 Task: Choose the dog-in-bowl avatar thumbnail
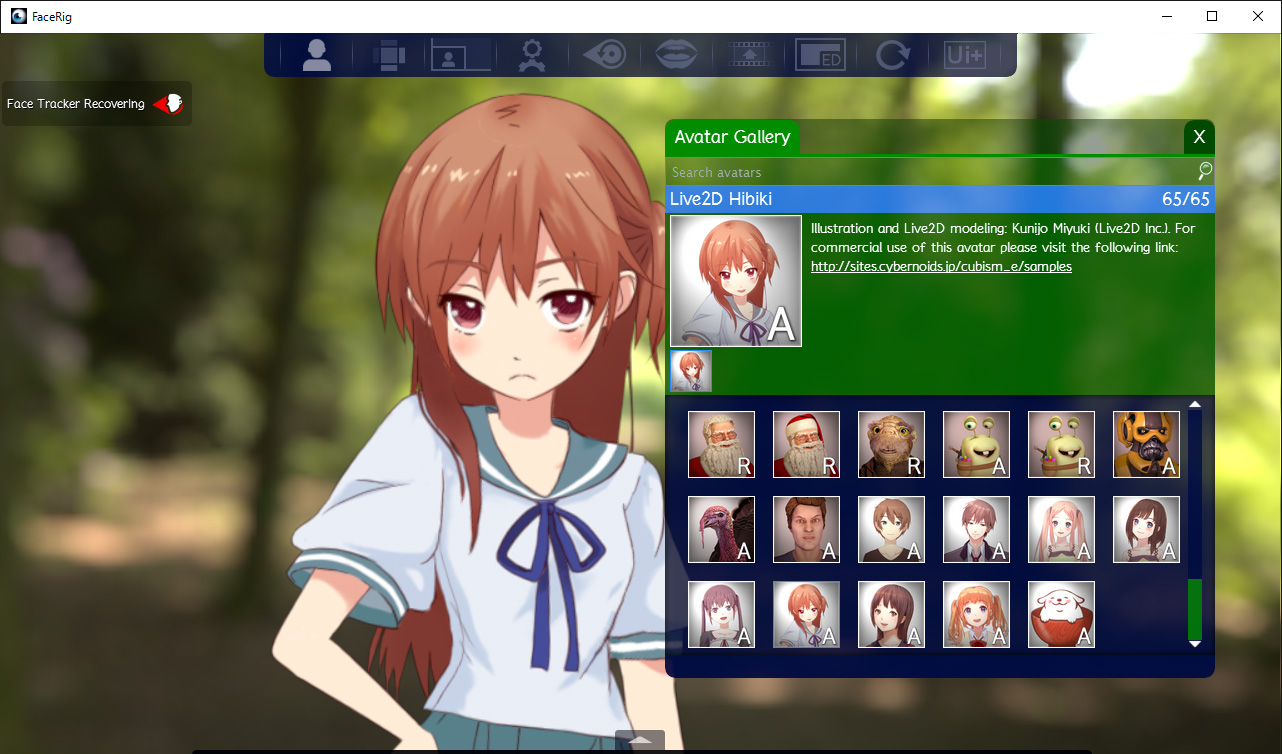(x=1061, y=615)
